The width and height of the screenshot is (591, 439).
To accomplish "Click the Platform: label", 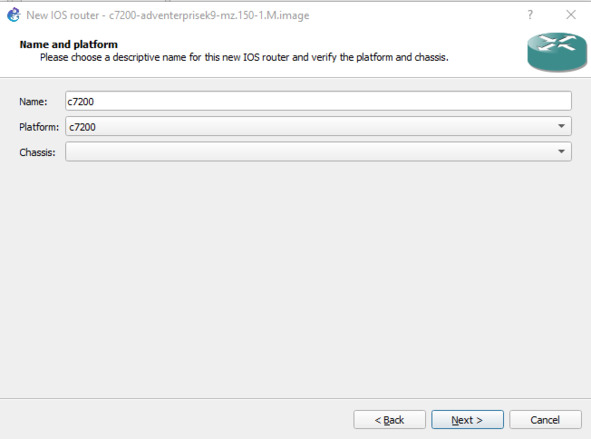I will tap(39, 127).
